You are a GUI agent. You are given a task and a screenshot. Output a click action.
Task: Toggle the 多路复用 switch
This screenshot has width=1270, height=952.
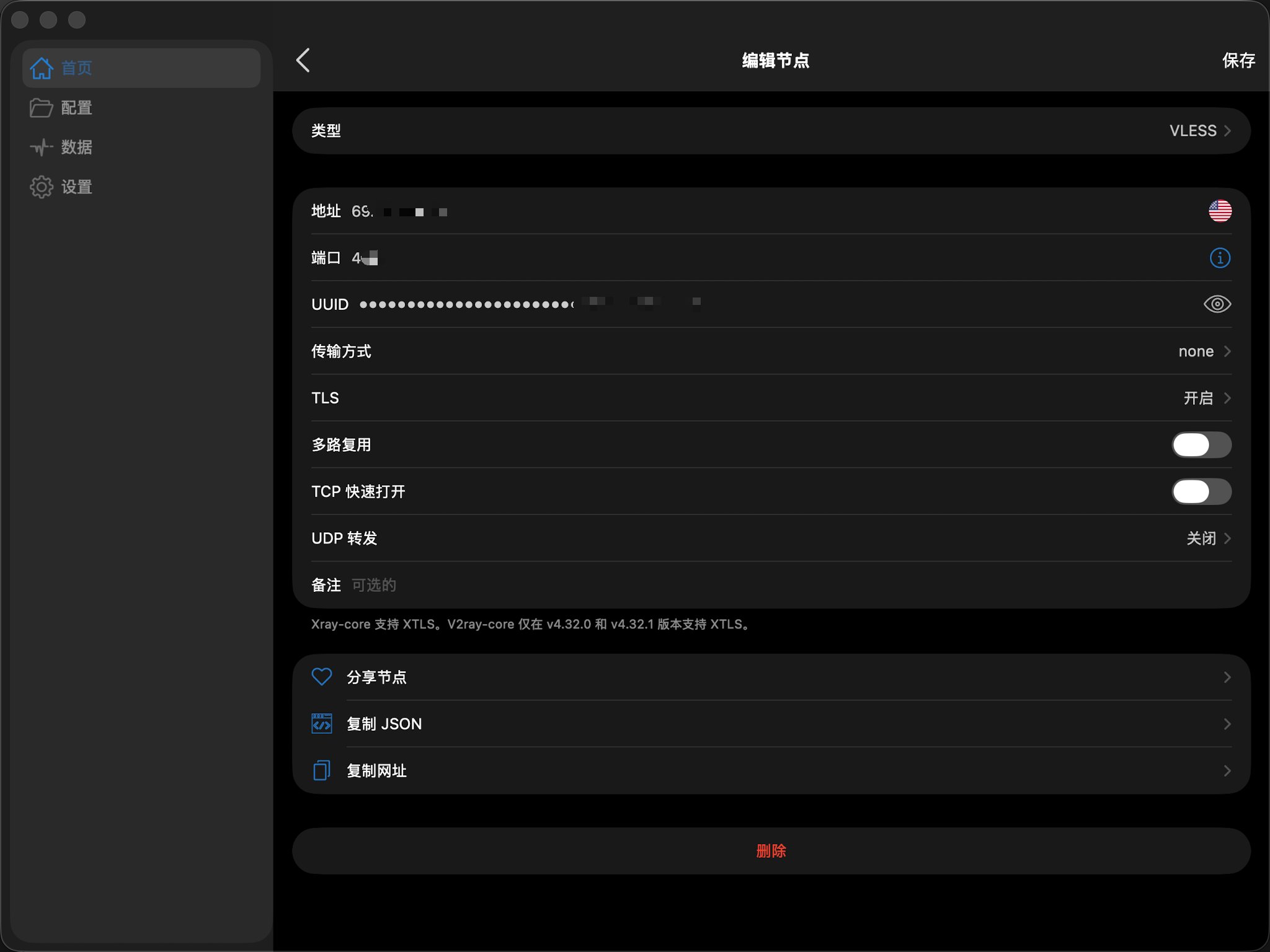coord(1201,444)
